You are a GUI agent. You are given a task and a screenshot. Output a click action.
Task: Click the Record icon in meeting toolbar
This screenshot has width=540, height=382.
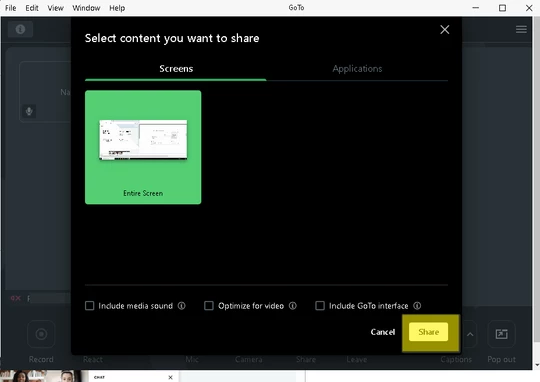click(x=41, y=334)
